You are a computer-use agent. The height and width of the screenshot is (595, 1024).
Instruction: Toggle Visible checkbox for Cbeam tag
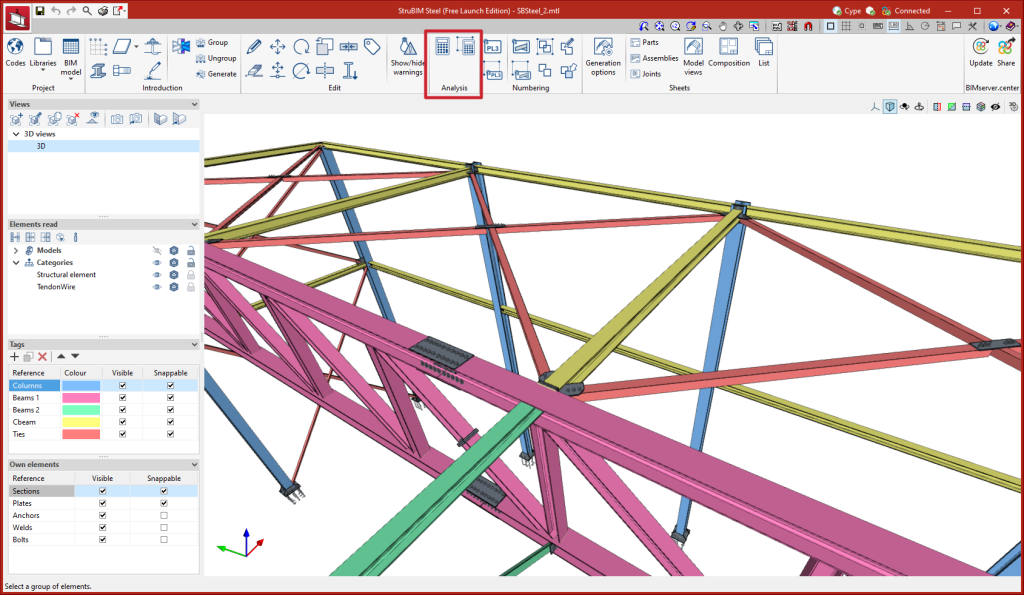click(x=122, y=422)
